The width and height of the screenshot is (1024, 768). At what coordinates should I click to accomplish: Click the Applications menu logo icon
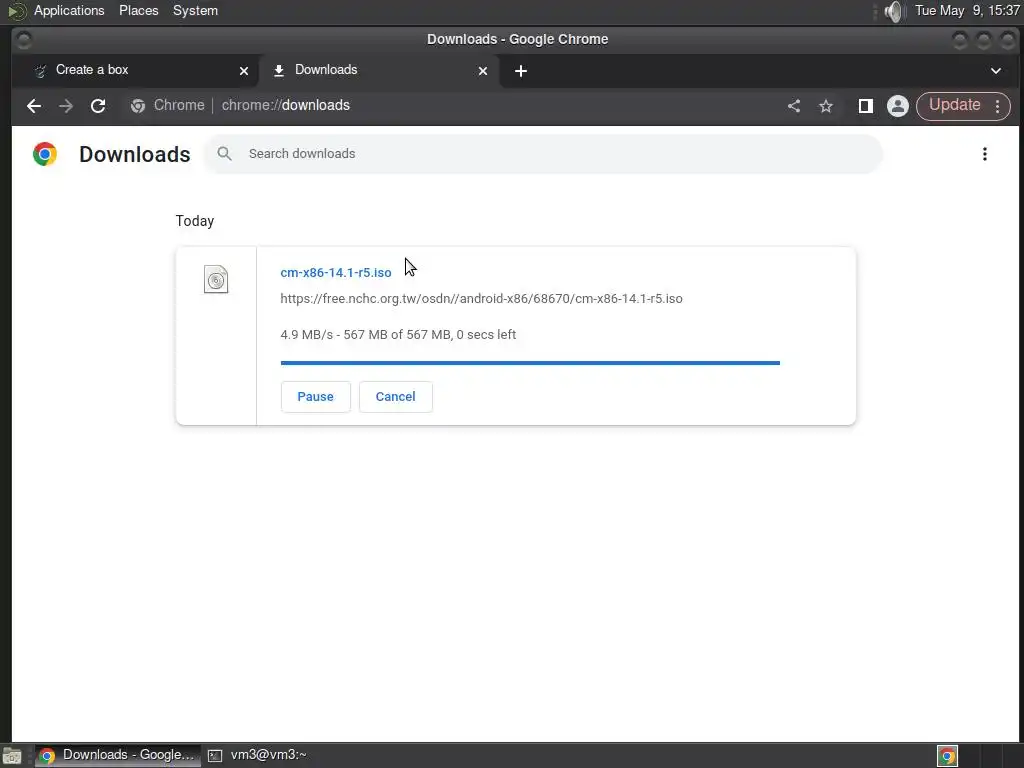click(16, 11)
